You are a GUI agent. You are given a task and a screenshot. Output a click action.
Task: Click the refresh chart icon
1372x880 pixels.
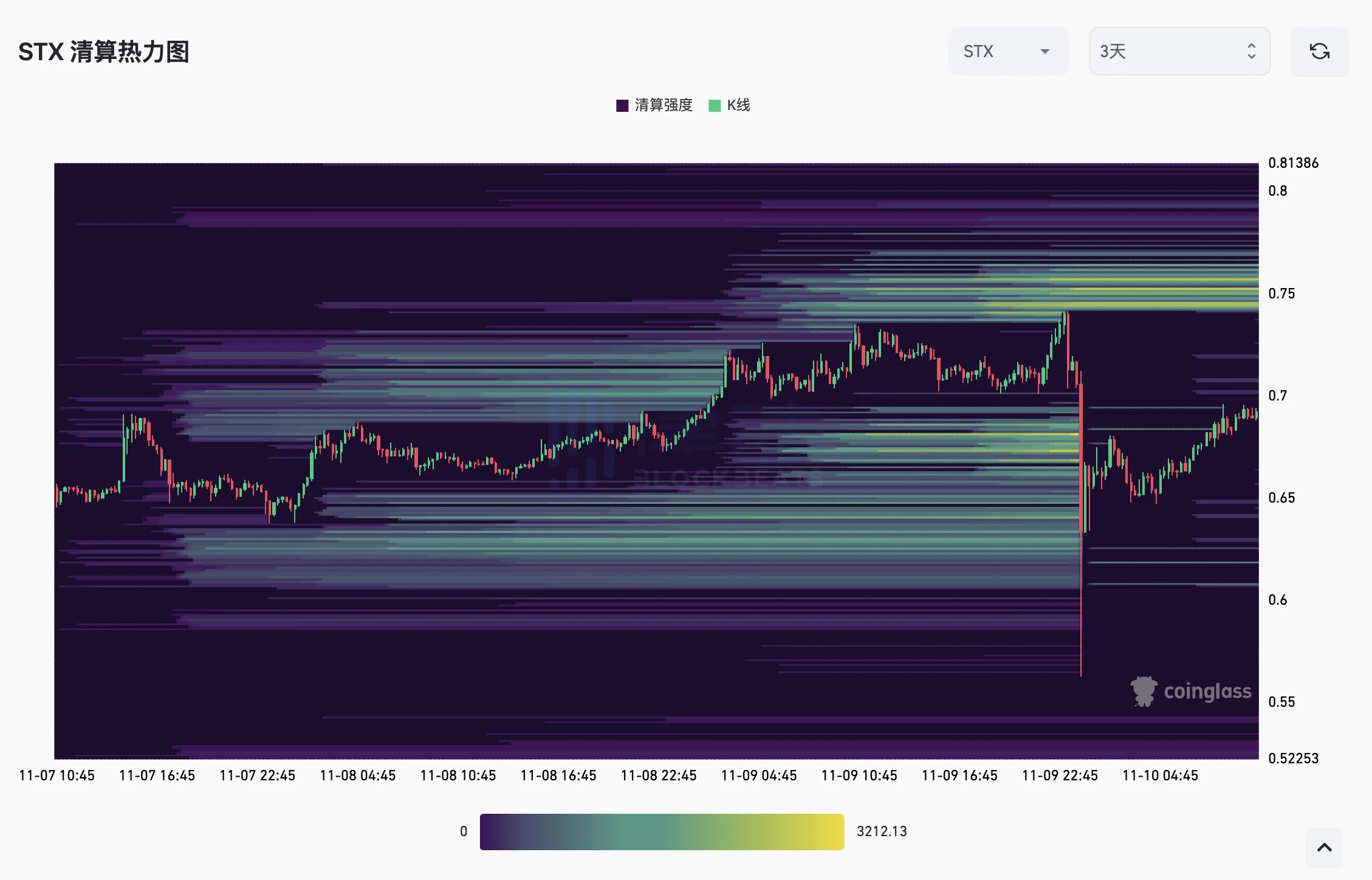coord(1319,51)
